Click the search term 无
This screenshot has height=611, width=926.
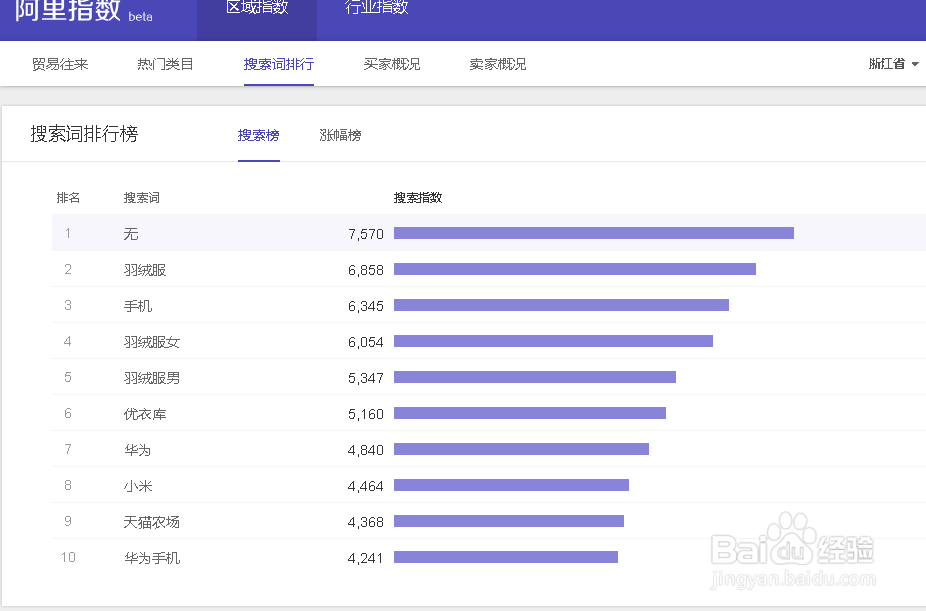131,234
